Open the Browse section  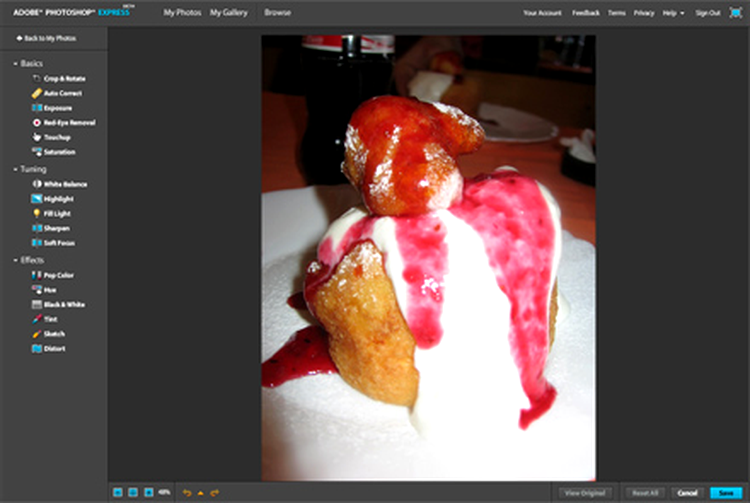point(278,13)
